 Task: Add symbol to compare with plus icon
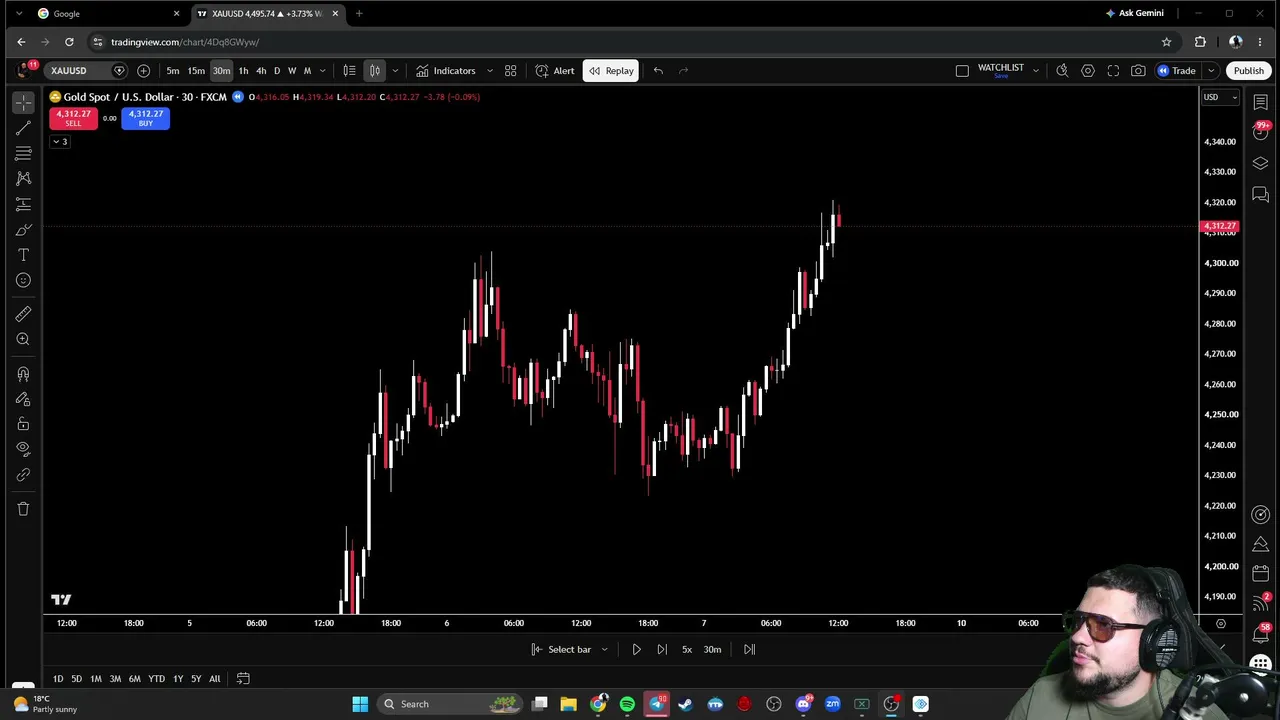(143, 71)
